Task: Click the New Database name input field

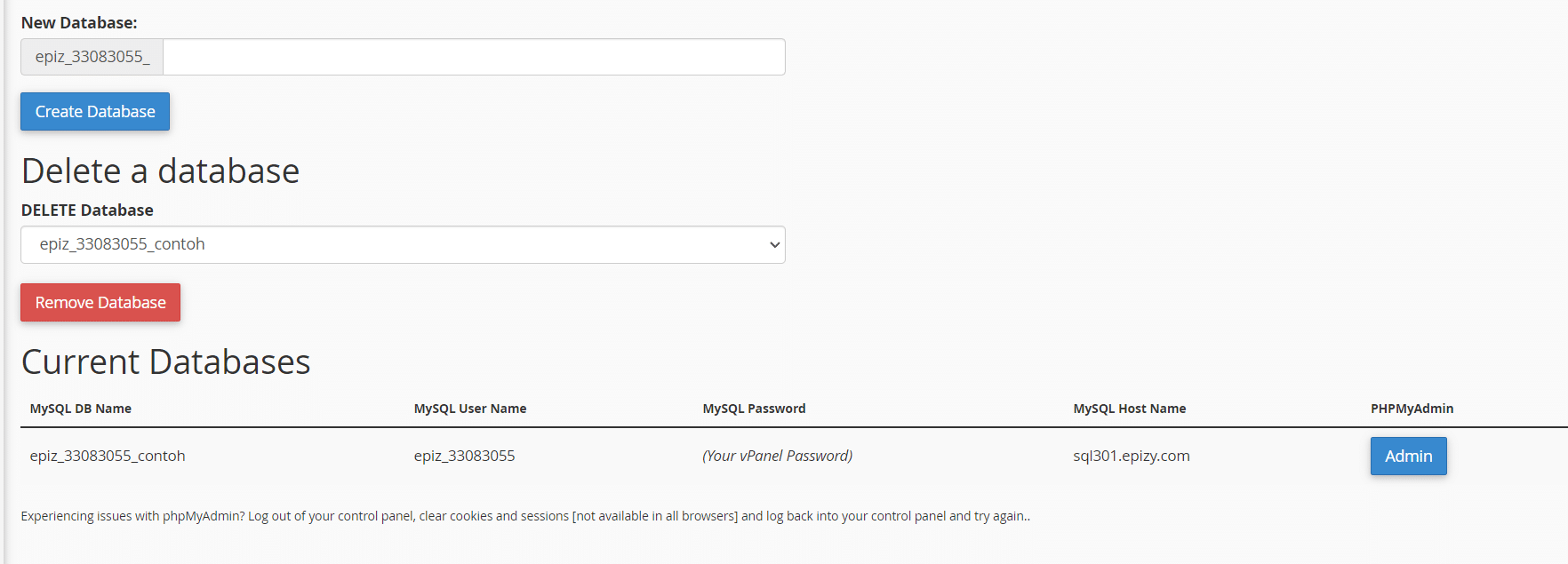Action: [474, 57]
